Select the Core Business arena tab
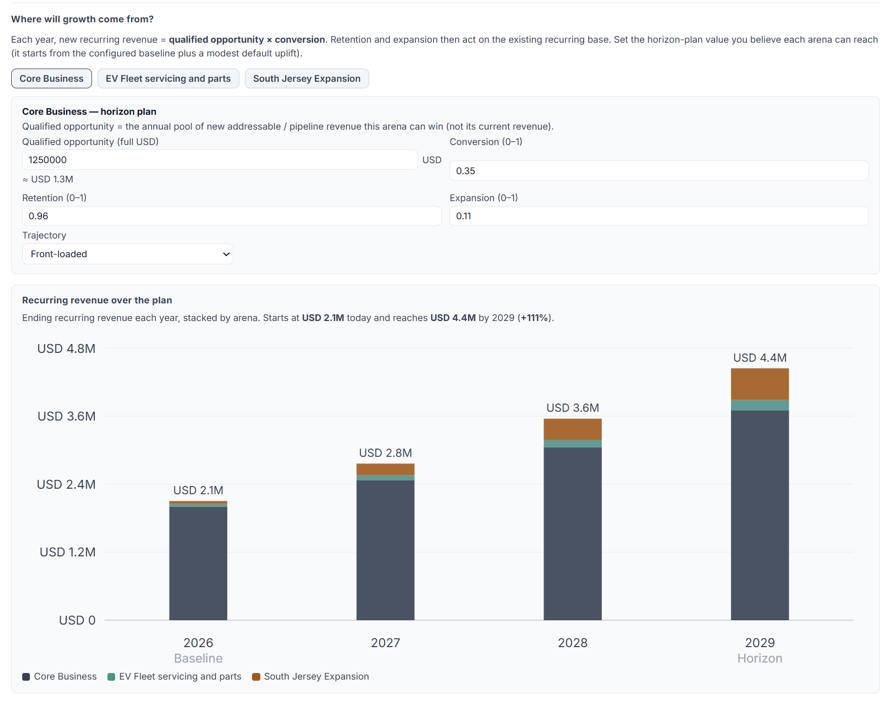The height and width of the screenshot is (702, 885). pyautogui.click(x=51, y=78)
